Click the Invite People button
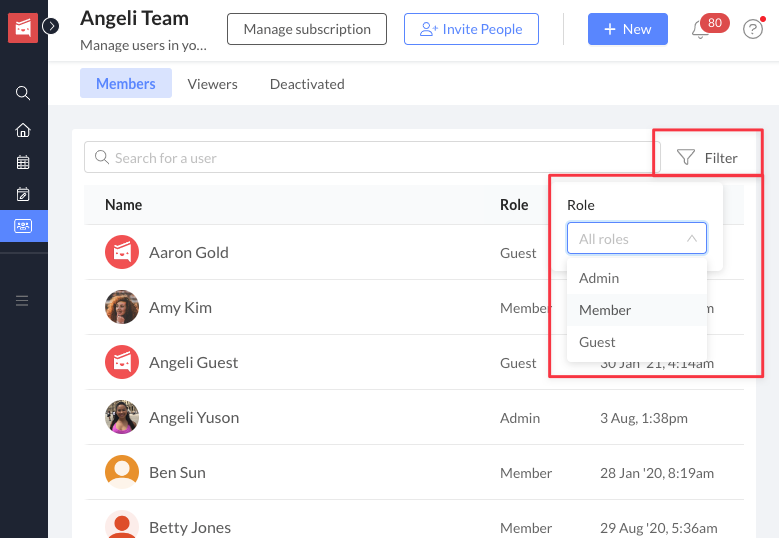The width and height of the screenshot is (779, 538). (x=471, y=29)
